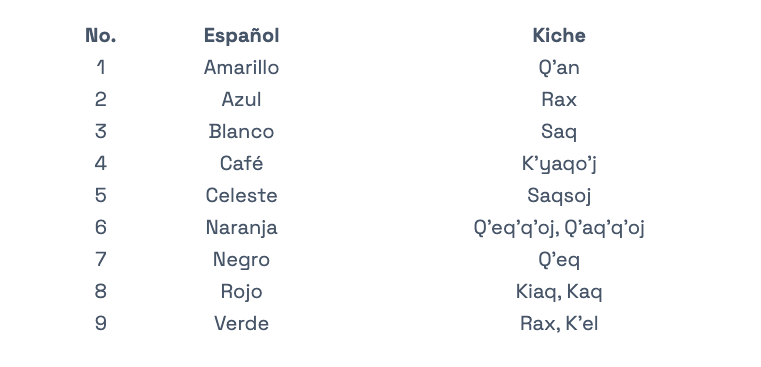Click the 'No.' column header

[x=100, y=35]
